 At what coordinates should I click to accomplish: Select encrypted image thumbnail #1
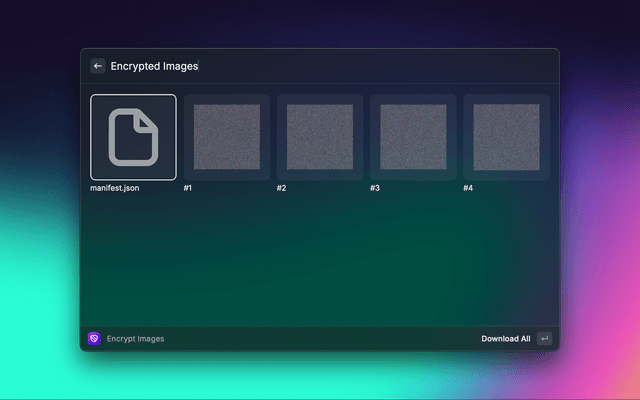click(x=227, y=137)
